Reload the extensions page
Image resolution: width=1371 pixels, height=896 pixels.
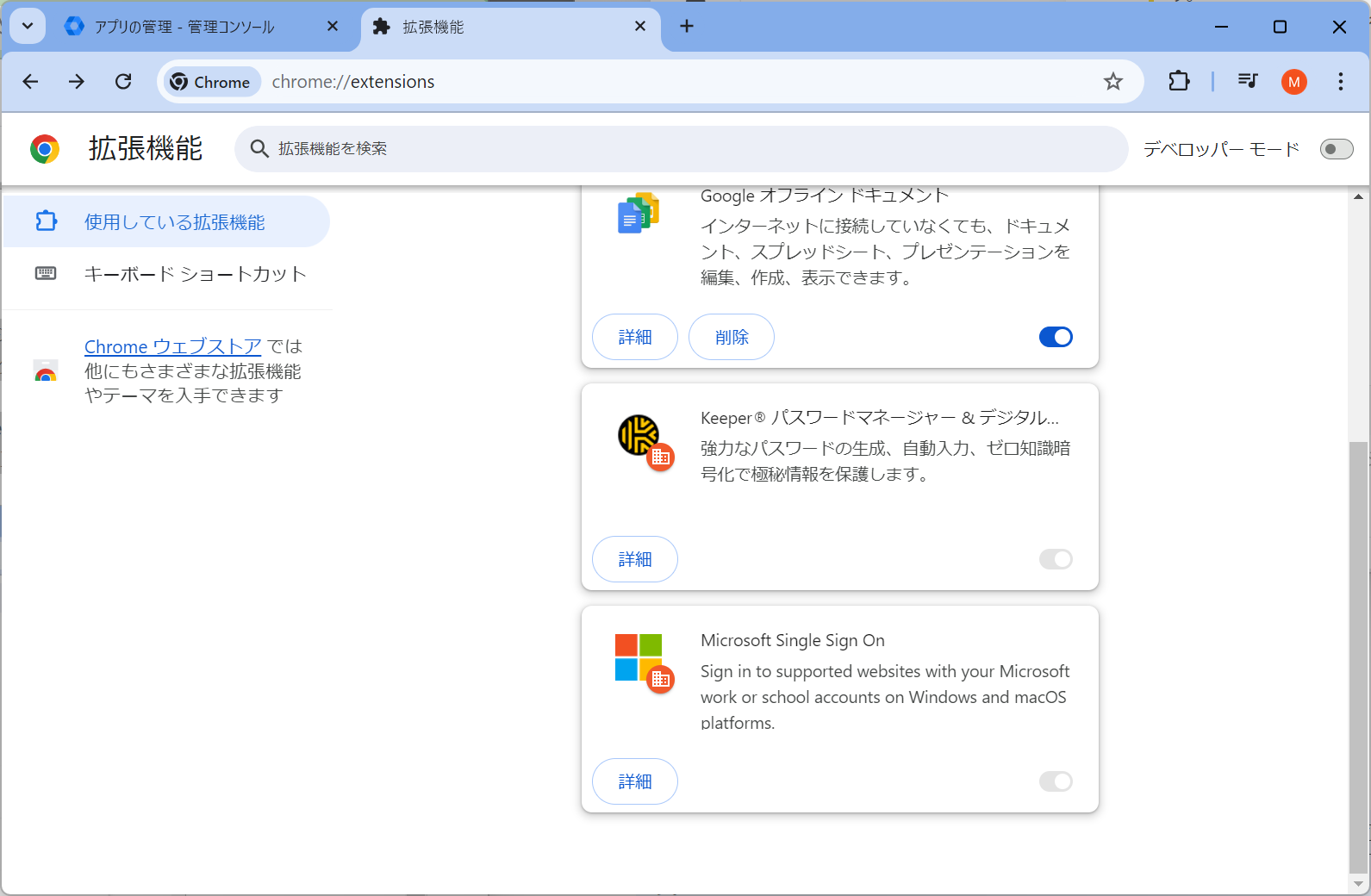tap(123, 82)
